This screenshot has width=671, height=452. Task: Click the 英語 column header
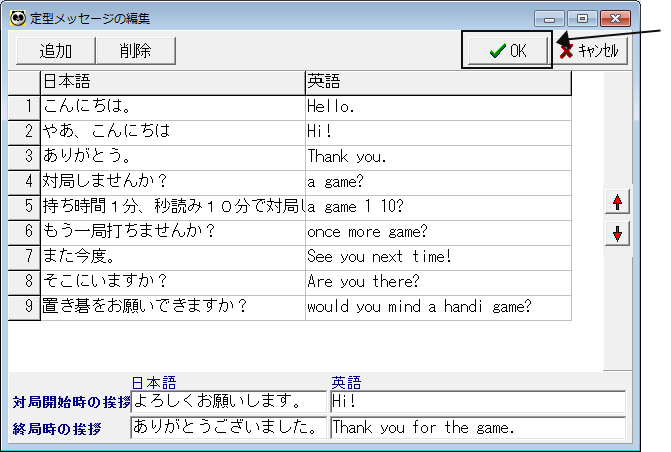point(438,81)
